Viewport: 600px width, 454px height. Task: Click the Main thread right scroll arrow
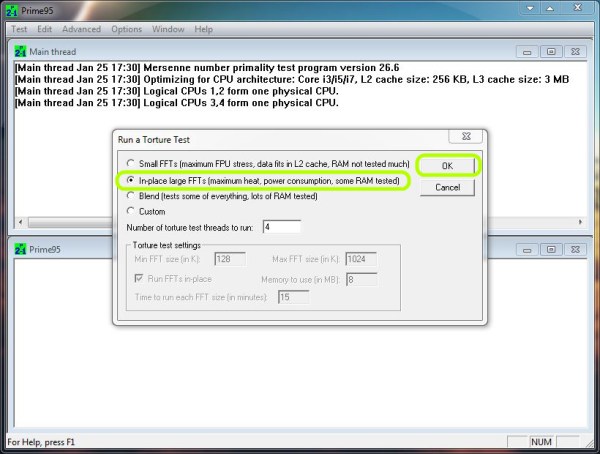580,222
